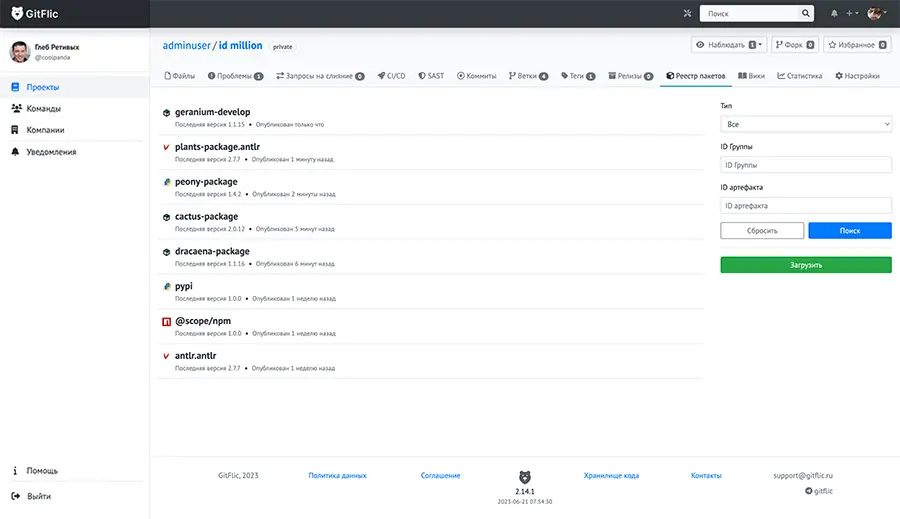Screen dimensions: 900x519
Task: Click the green Загрузить button
Action: click(x=806, y=265)
